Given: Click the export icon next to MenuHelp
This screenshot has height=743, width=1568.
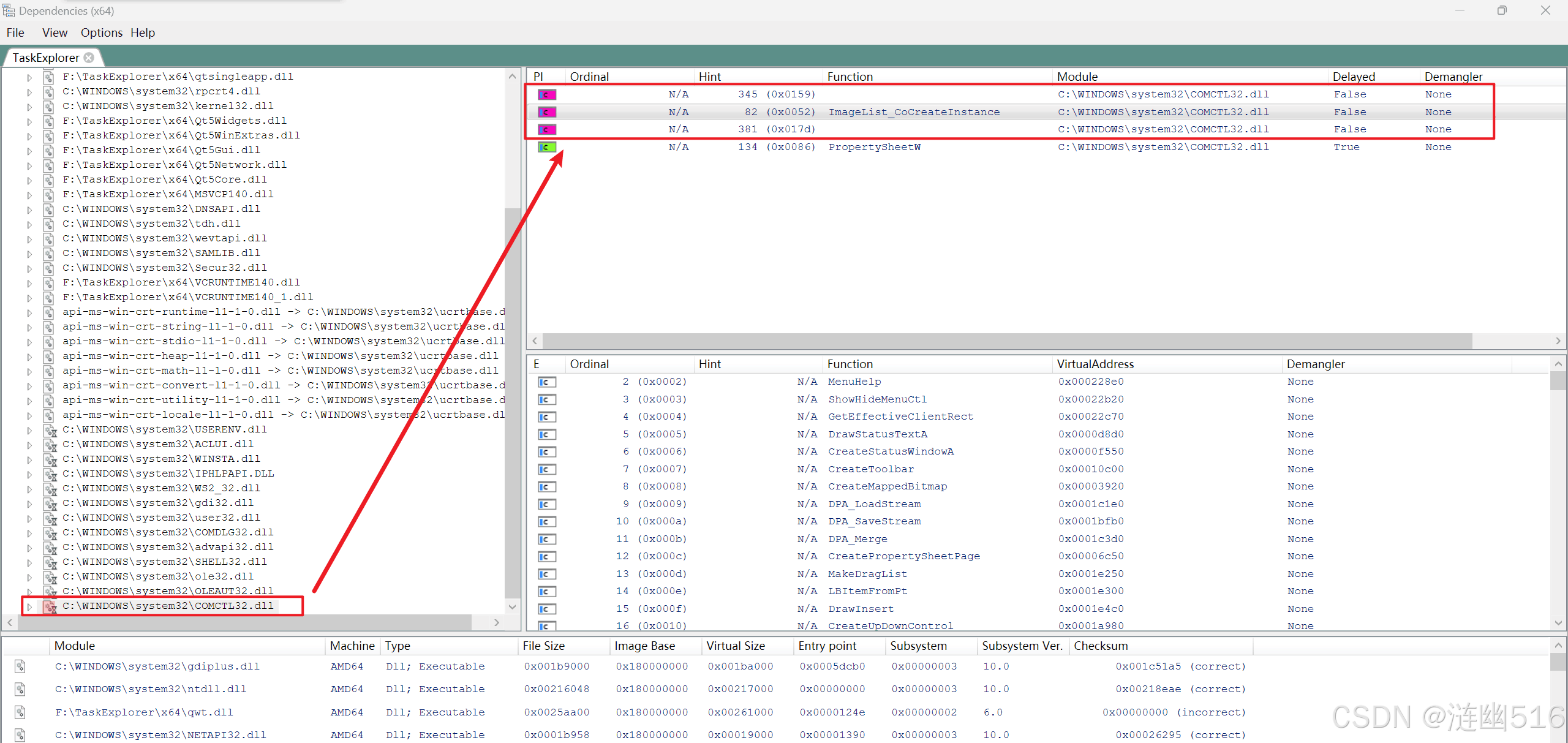Looking at the screenshot, I should [546, 382].
